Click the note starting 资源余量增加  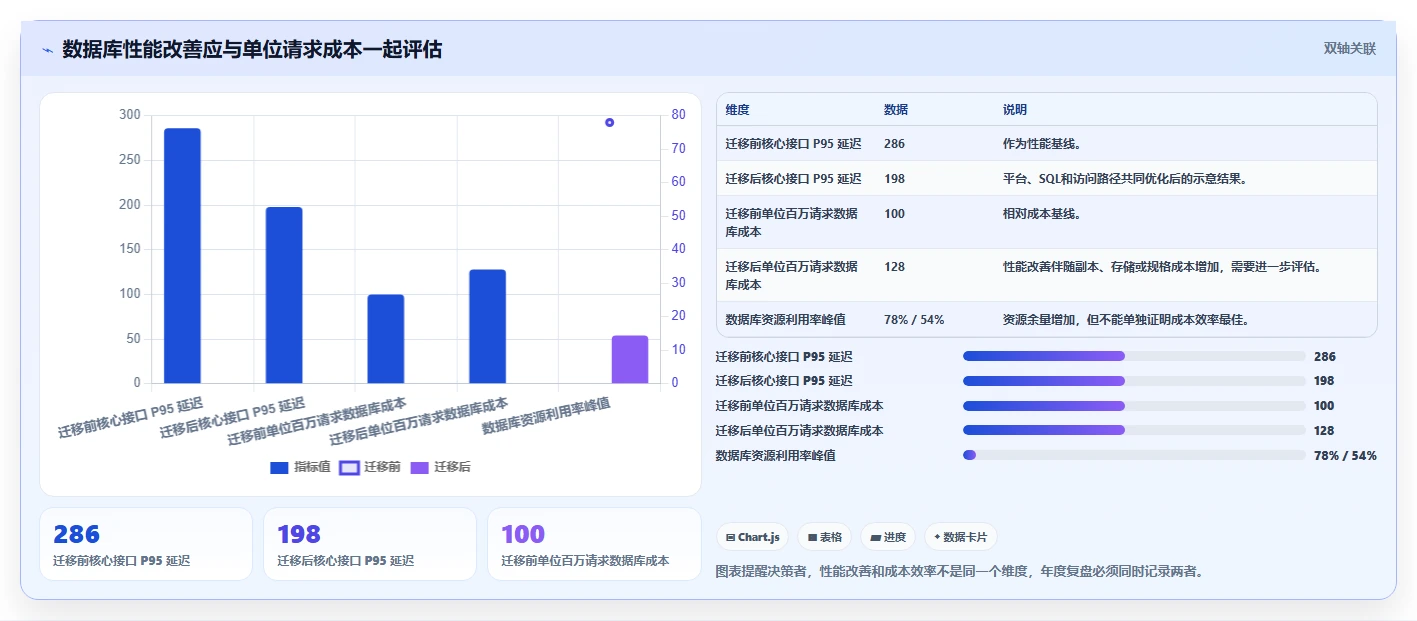pos(1127,320)
